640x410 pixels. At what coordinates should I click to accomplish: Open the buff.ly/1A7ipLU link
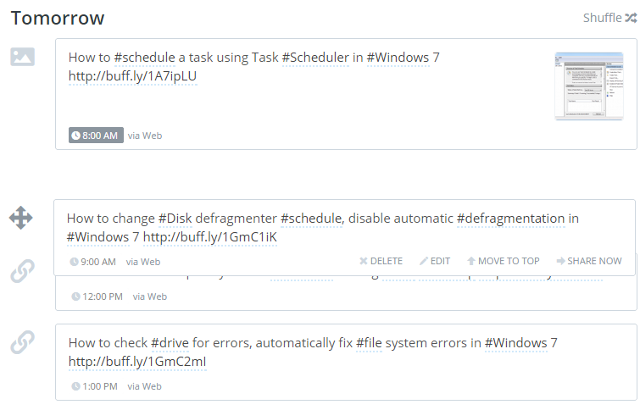[x=132, y=76]
